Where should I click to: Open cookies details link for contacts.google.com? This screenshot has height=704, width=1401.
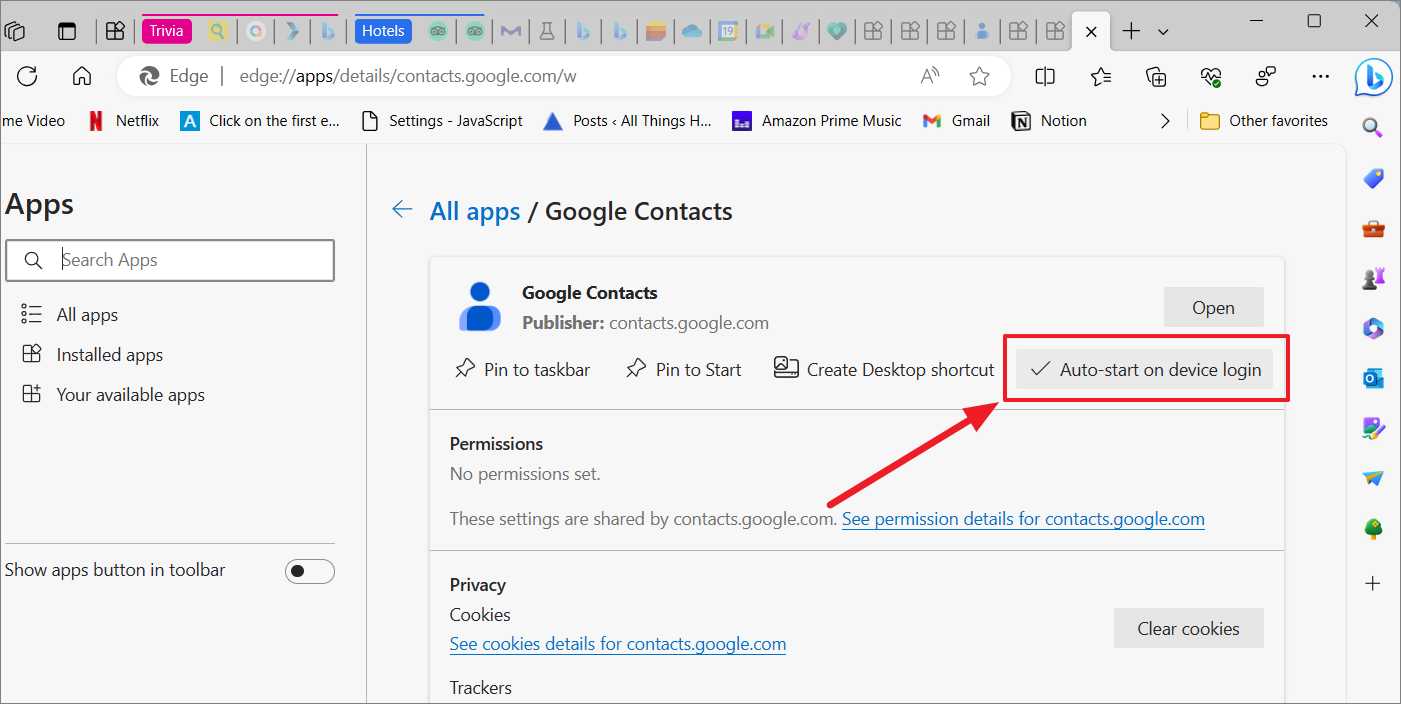pos(617,643)
